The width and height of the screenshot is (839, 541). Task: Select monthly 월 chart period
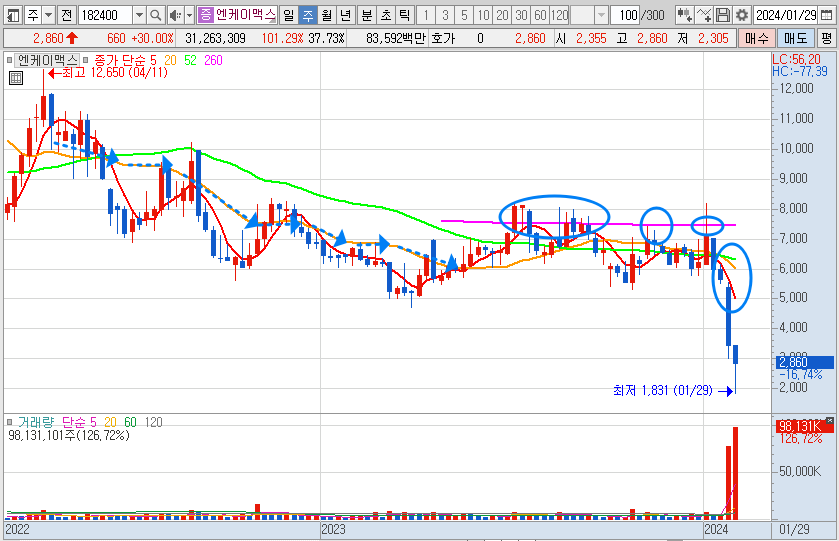pos(326,15)
